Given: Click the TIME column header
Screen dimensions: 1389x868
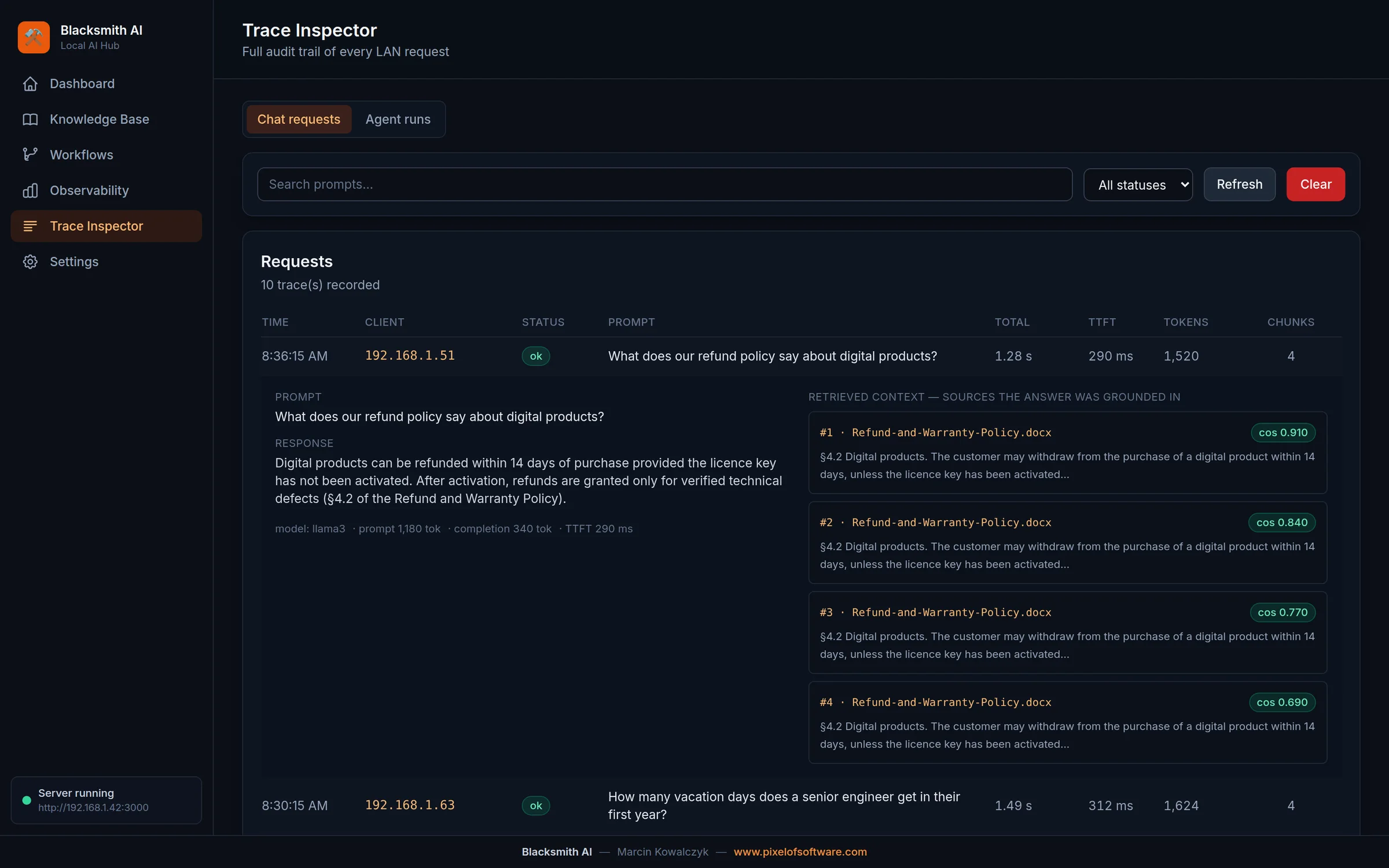Looking at the screenshot, I should [x=275, y=322].
